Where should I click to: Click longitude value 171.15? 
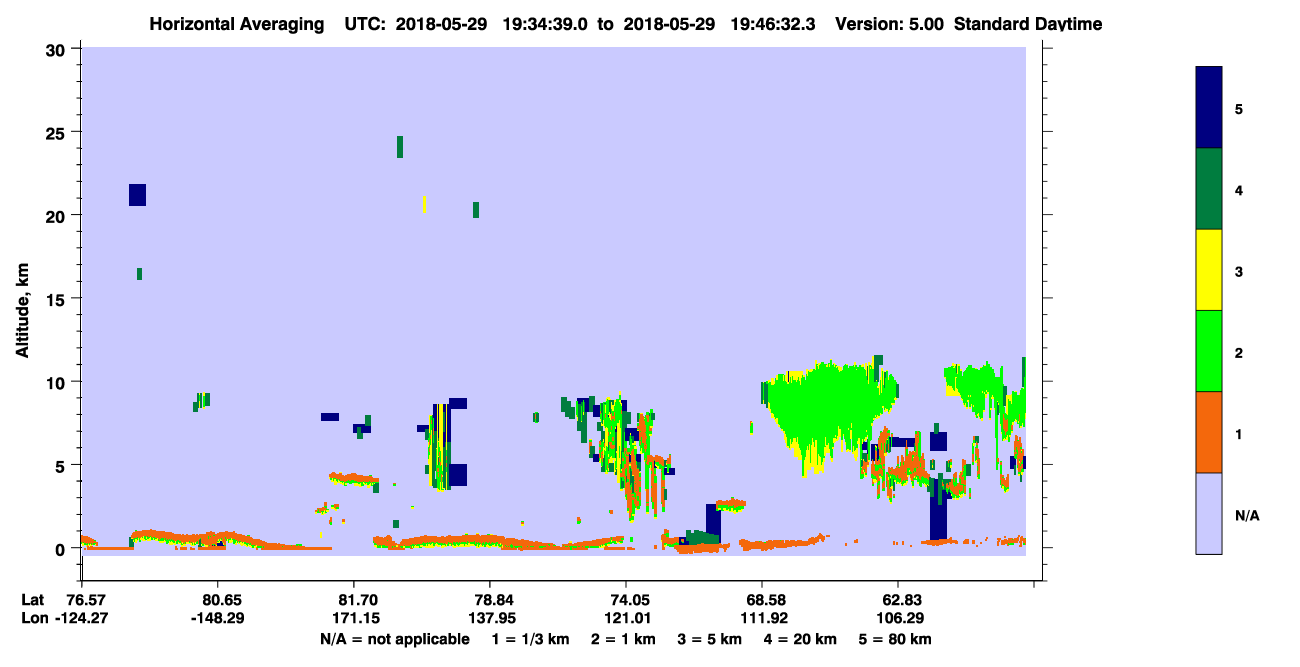(354, 617)
